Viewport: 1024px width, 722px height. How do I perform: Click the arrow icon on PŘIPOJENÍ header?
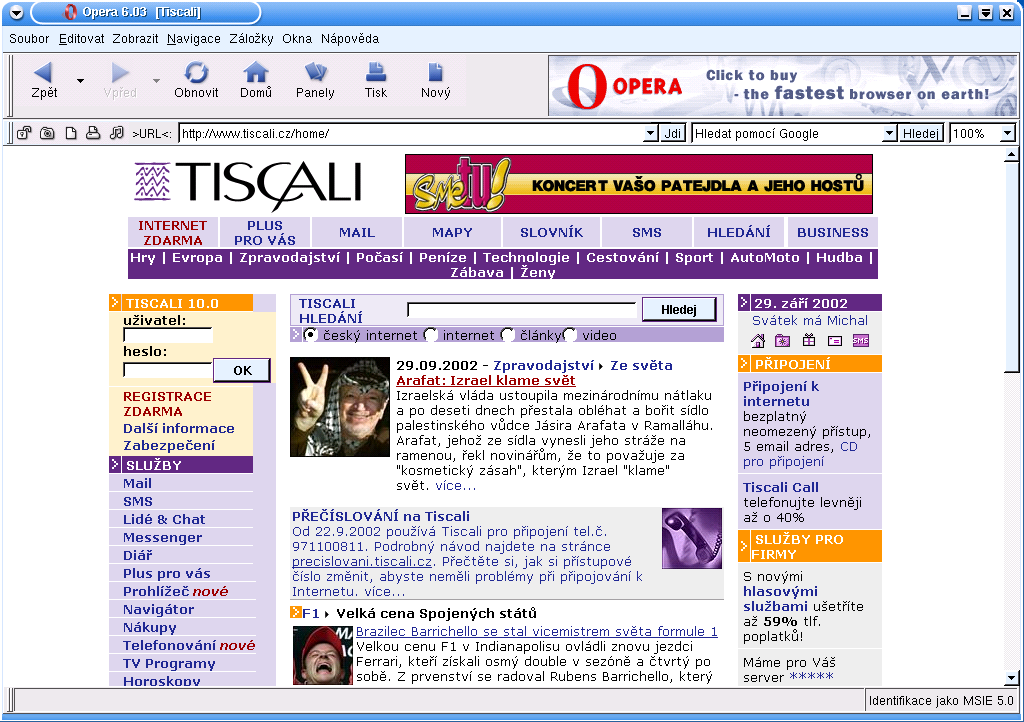(x=743, y=363)
